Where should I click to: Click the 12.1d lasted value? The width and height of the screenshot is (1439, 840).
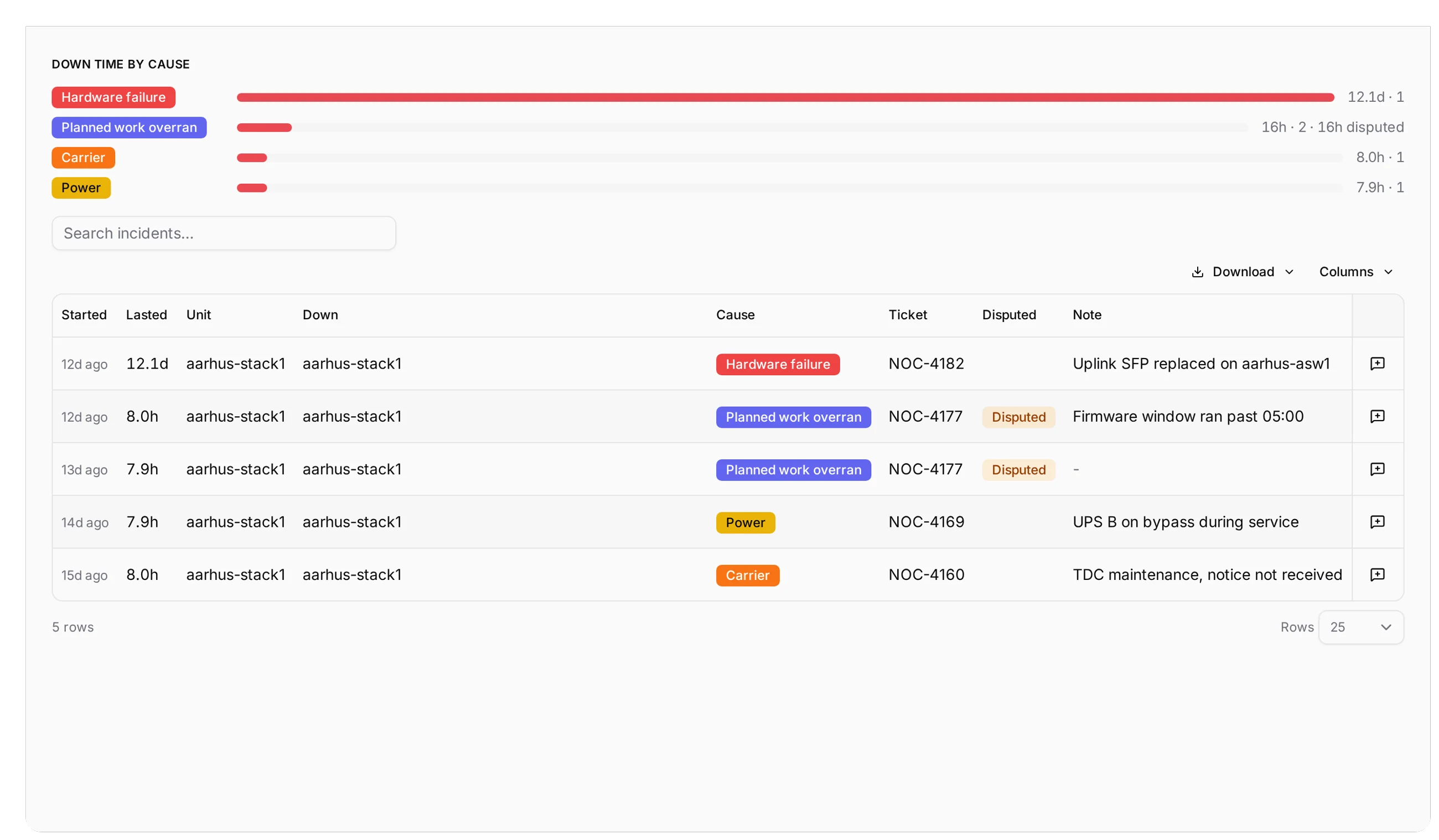(147, 364)
